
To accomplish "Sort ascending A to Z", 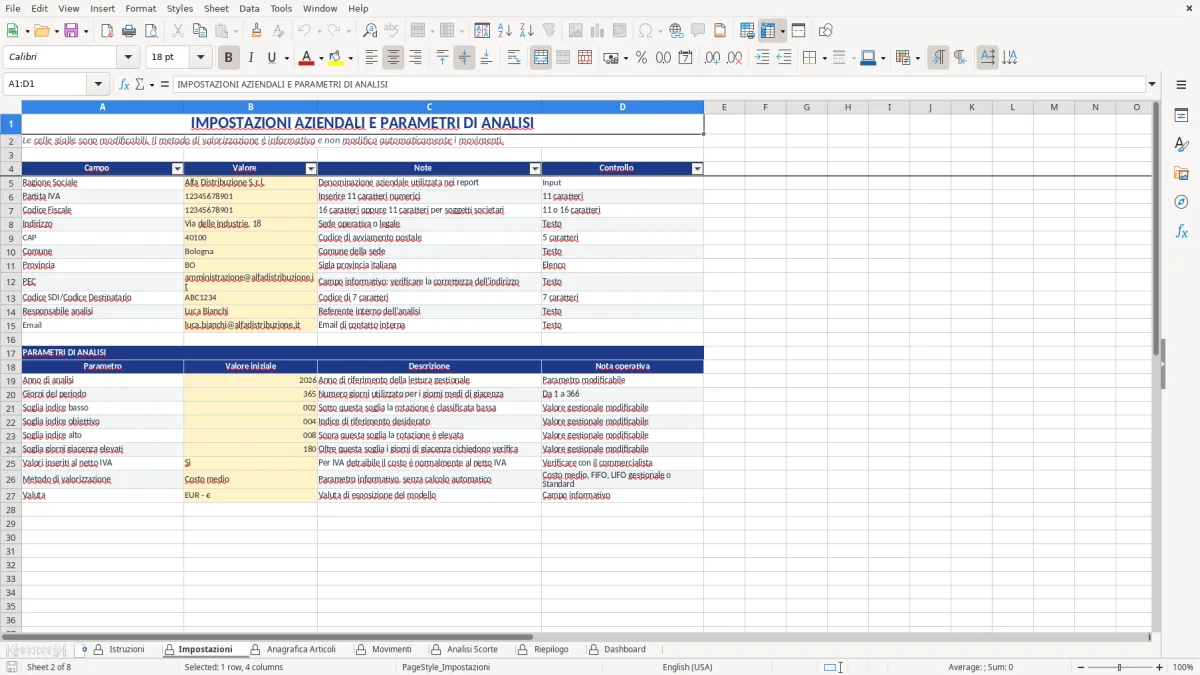I will pos(505,31).
